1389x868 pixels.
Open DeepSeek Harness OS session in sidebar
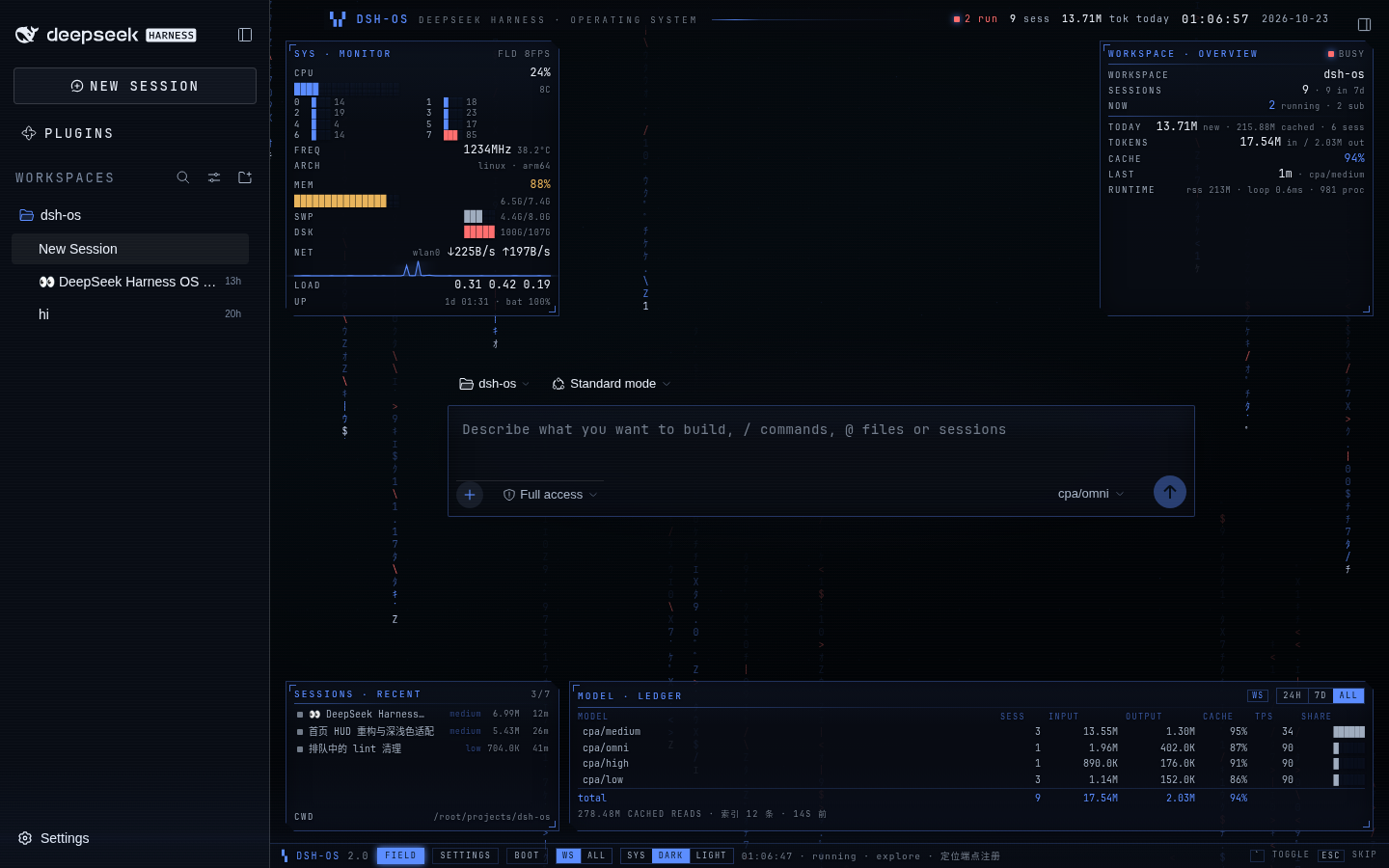130,282
